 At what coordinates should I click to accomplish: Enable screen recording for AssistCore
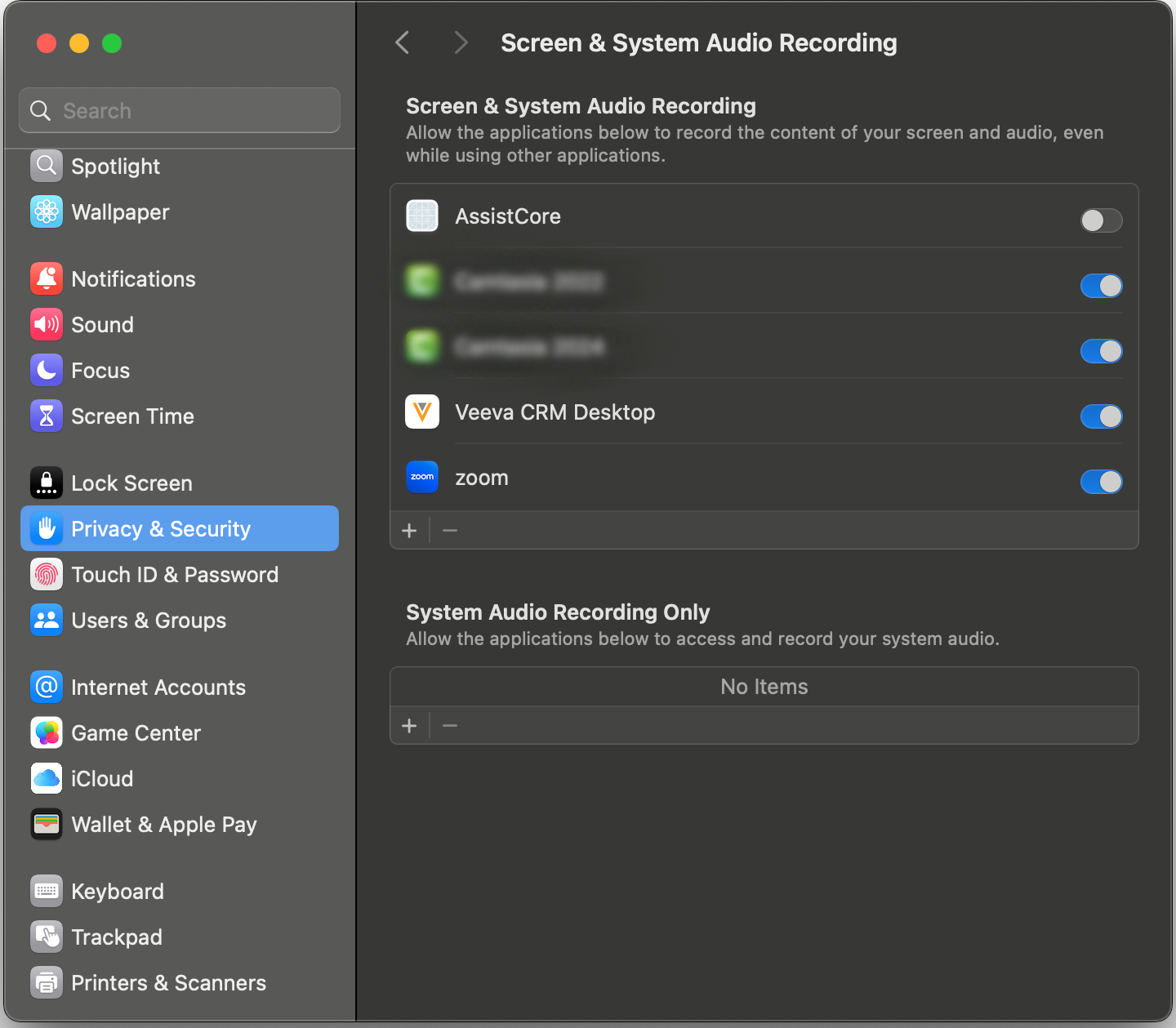coord(1101,220)
